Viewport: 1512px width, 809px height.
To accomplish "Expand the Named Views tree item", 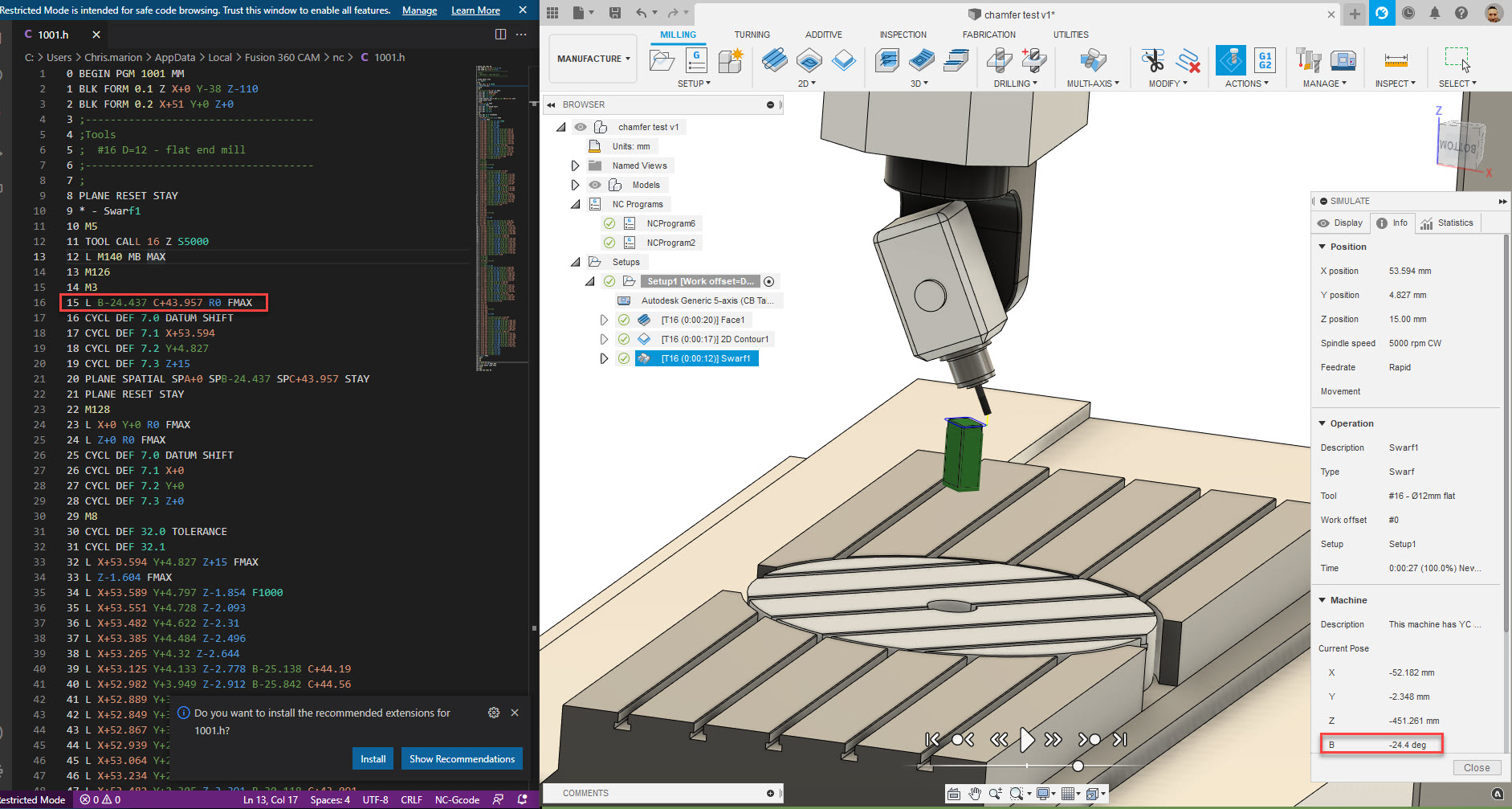I will coord(575,165).
